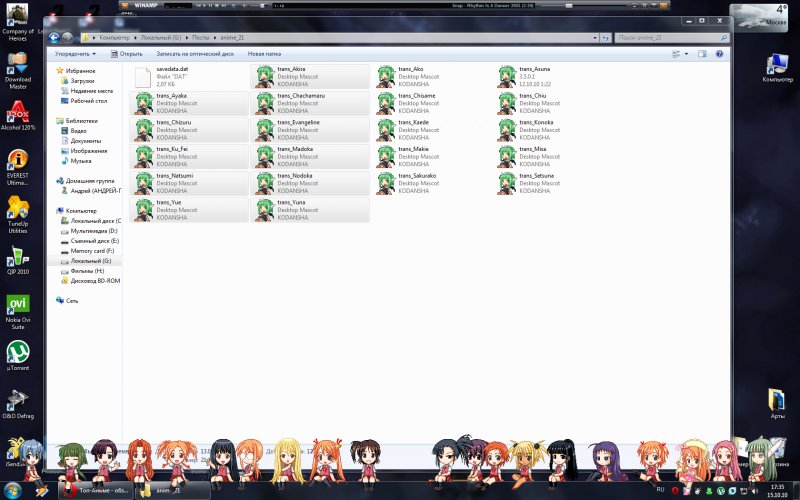
Task: Change the view with the view icon
Action: [676, 54]
